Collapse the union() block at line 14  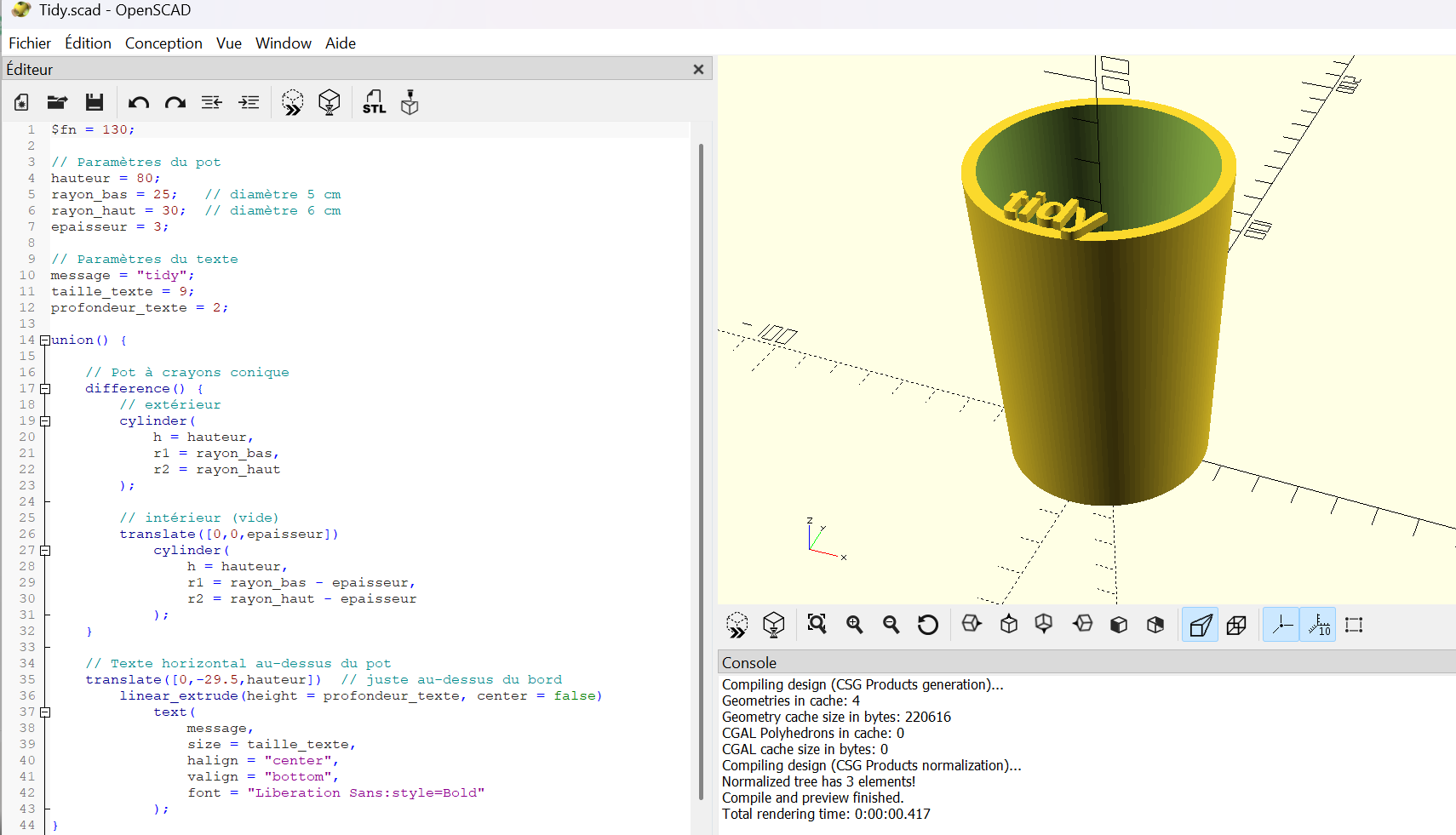pyautogui.click(x=45, y=340)
